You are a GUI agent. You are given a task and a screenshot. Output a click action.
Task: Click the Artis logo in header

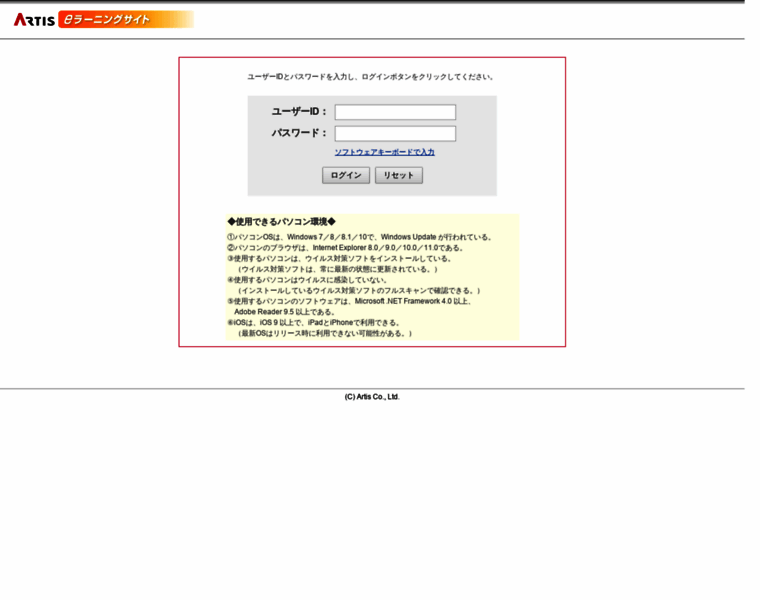pyautogui.click(x=34, y=19)
